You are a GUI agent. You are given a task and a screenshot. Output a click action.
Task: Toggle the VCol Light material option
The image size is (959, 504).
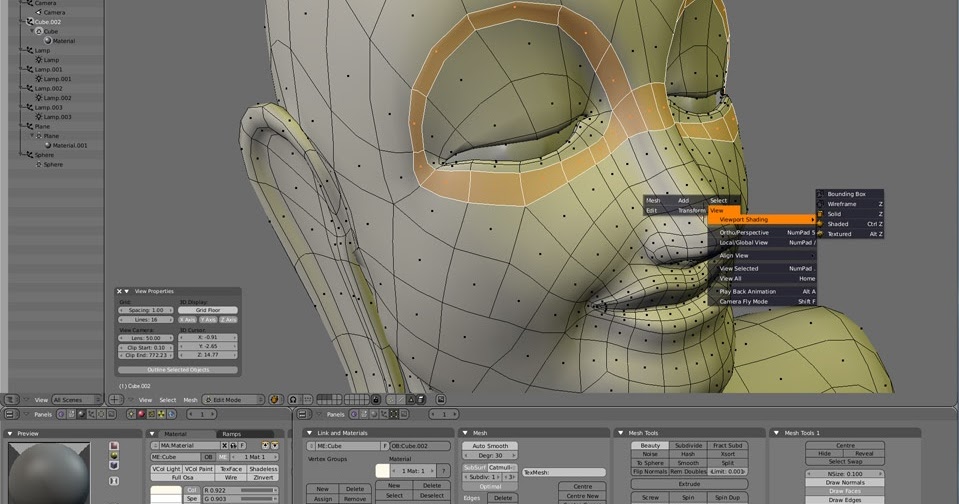166,469
